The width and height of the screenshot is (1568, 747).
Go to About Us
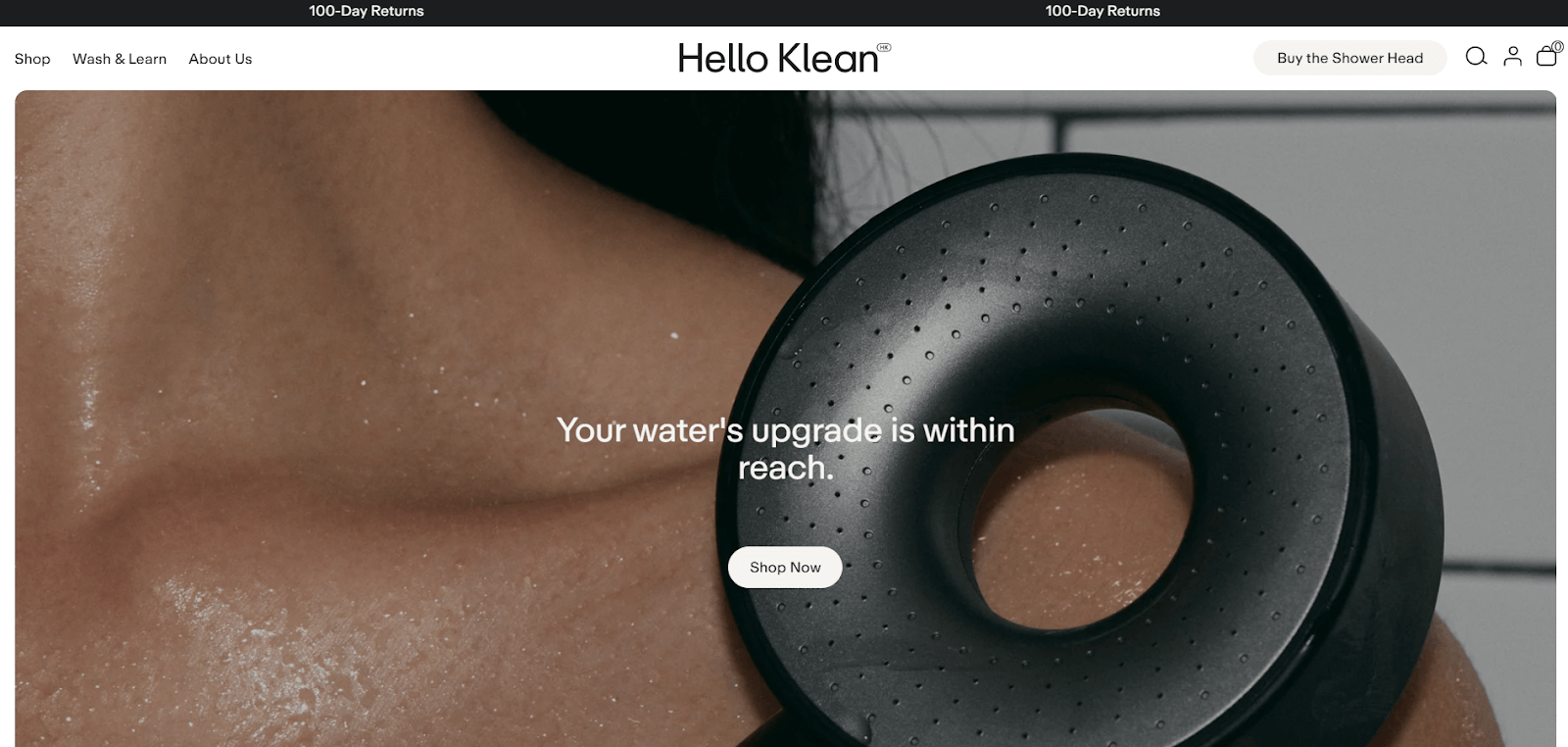point(220,59)
